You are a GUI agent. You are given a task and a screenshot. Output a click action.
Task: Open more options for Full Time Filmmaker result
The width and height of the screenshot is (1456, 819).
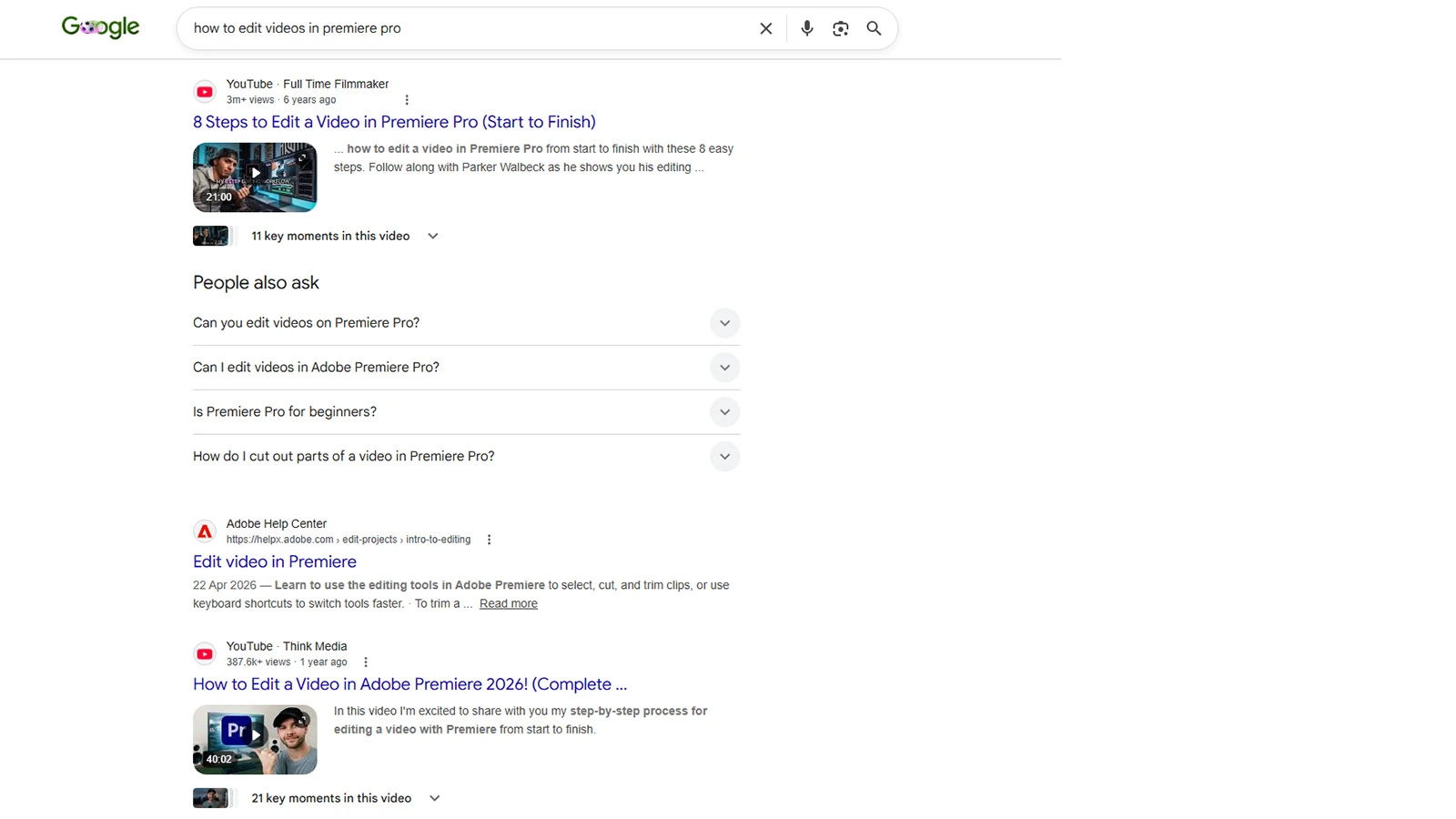407,100
